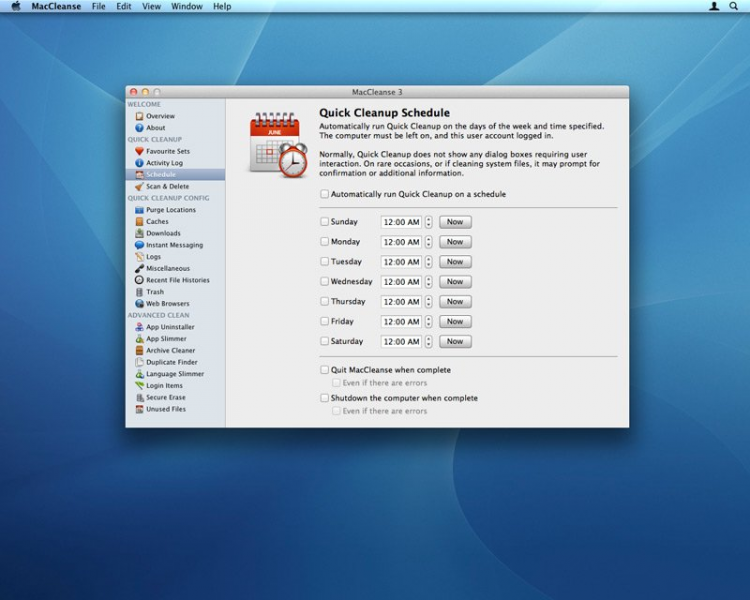Select the Favourite Sets heart icon
Screen dimensions: 750x600
[139, 151]
